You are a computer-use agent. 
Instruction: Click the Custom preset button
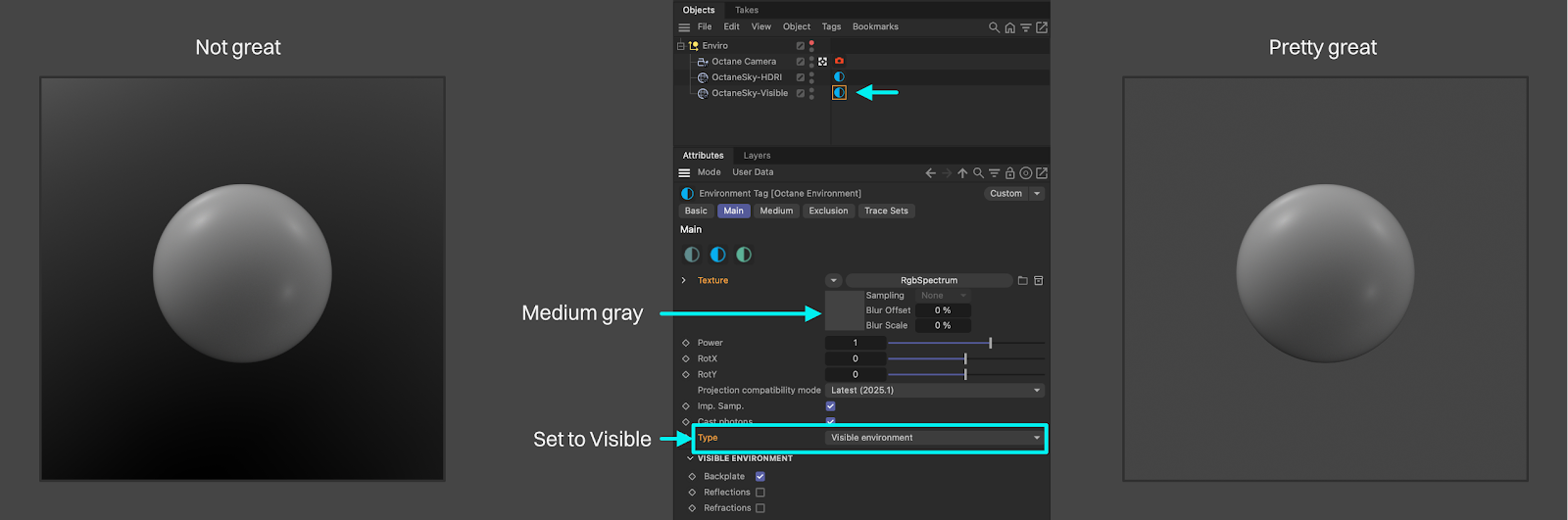(1005, 194)
